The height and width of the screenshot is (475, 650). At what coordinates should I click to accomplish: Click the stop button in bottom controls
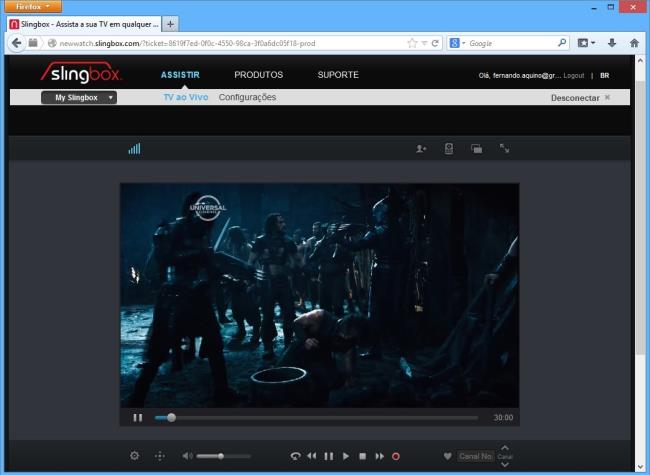click(362, 456)
